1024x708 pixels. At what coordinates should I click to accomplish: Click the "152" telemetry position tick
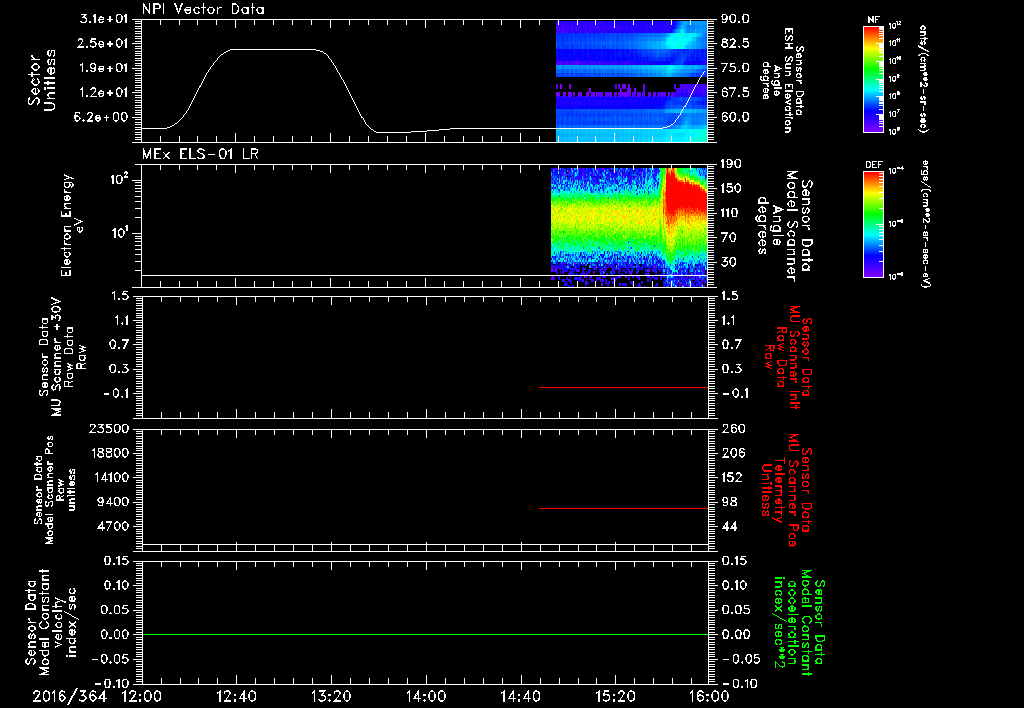pos(732,477)
